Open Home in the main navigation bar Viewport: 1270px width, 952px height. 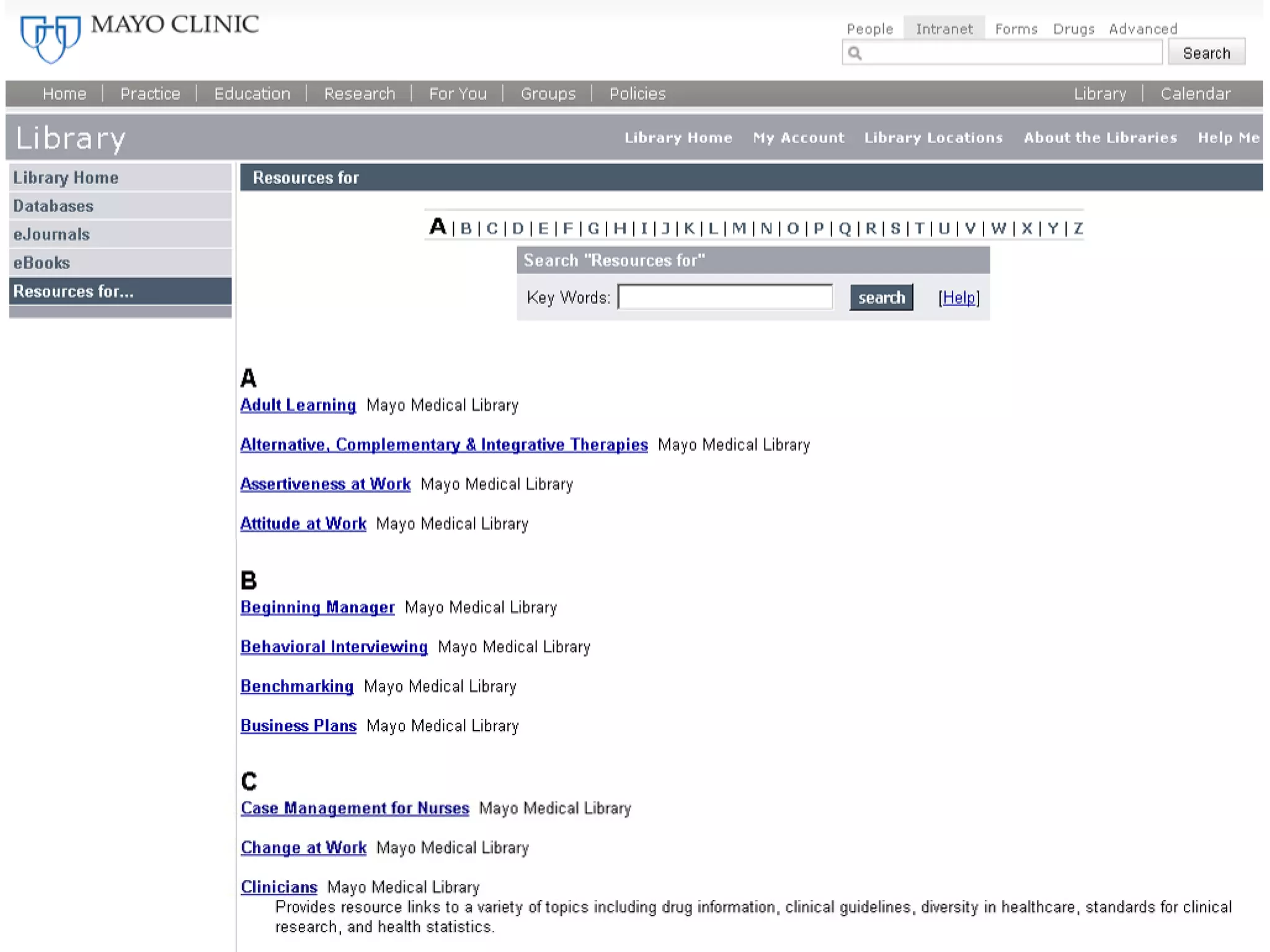click(64, 94)
